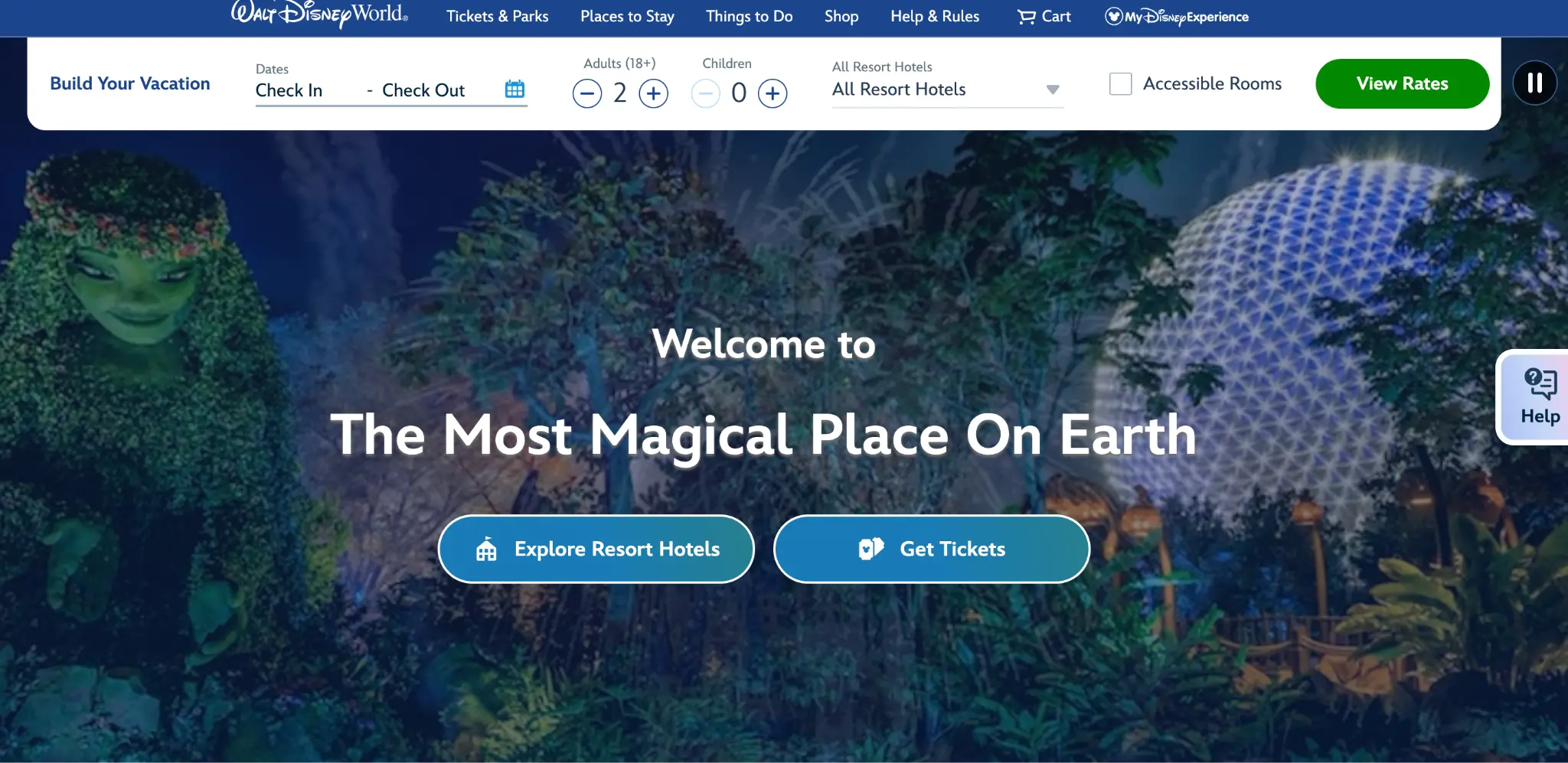
Task: Increase the number of adults
Action: tap(653, 93)
